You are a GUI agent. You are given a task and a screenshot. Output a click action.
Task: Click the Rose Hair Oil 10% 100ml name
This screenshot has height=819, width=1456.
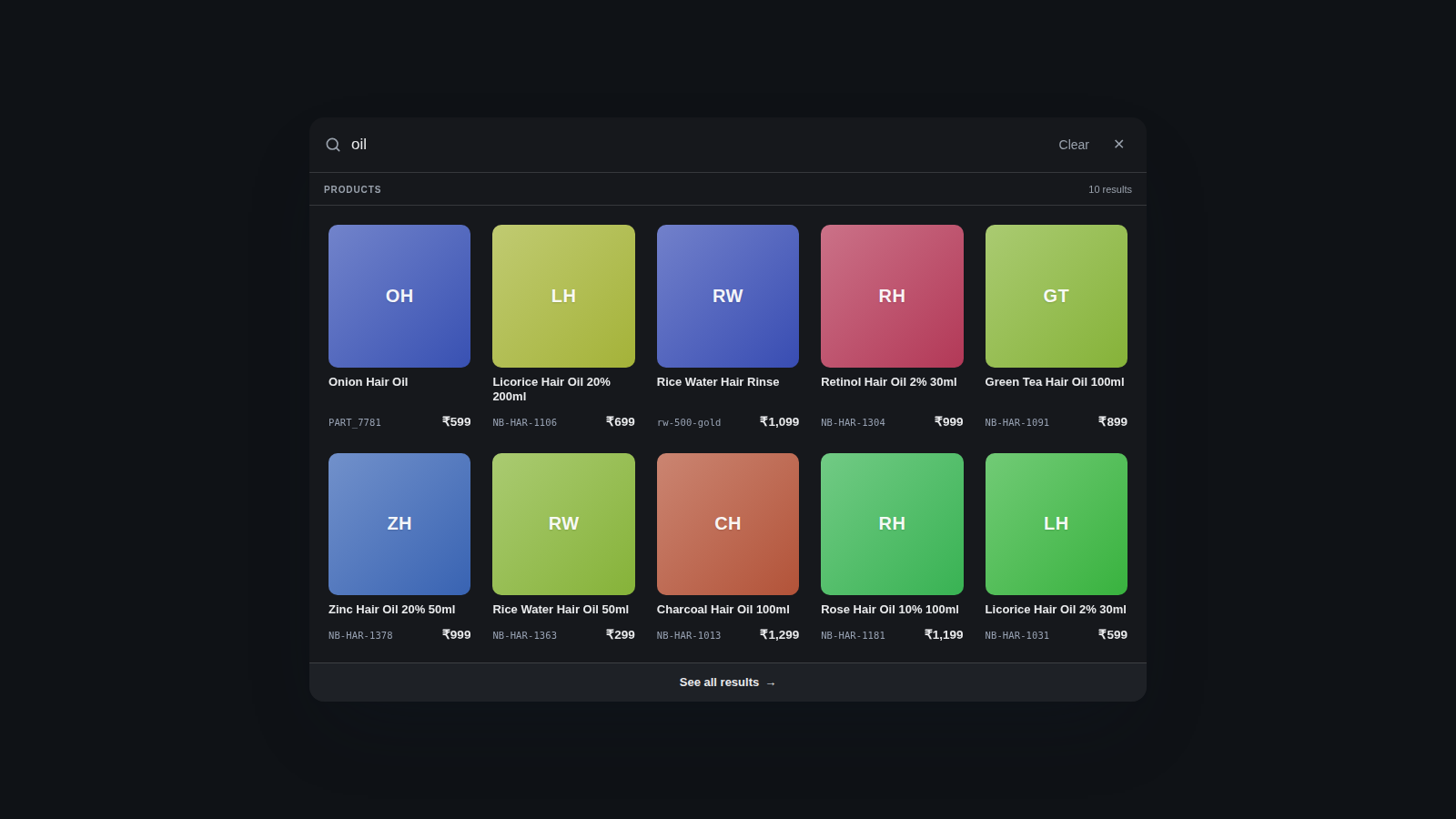point(889,610)
